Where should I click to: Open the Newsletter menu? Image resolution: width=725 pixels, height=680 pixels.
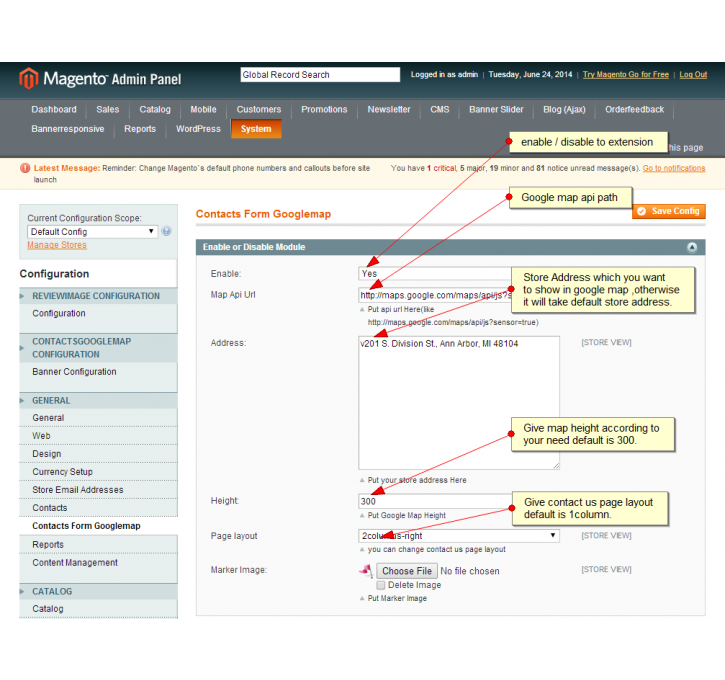(389, 110)
